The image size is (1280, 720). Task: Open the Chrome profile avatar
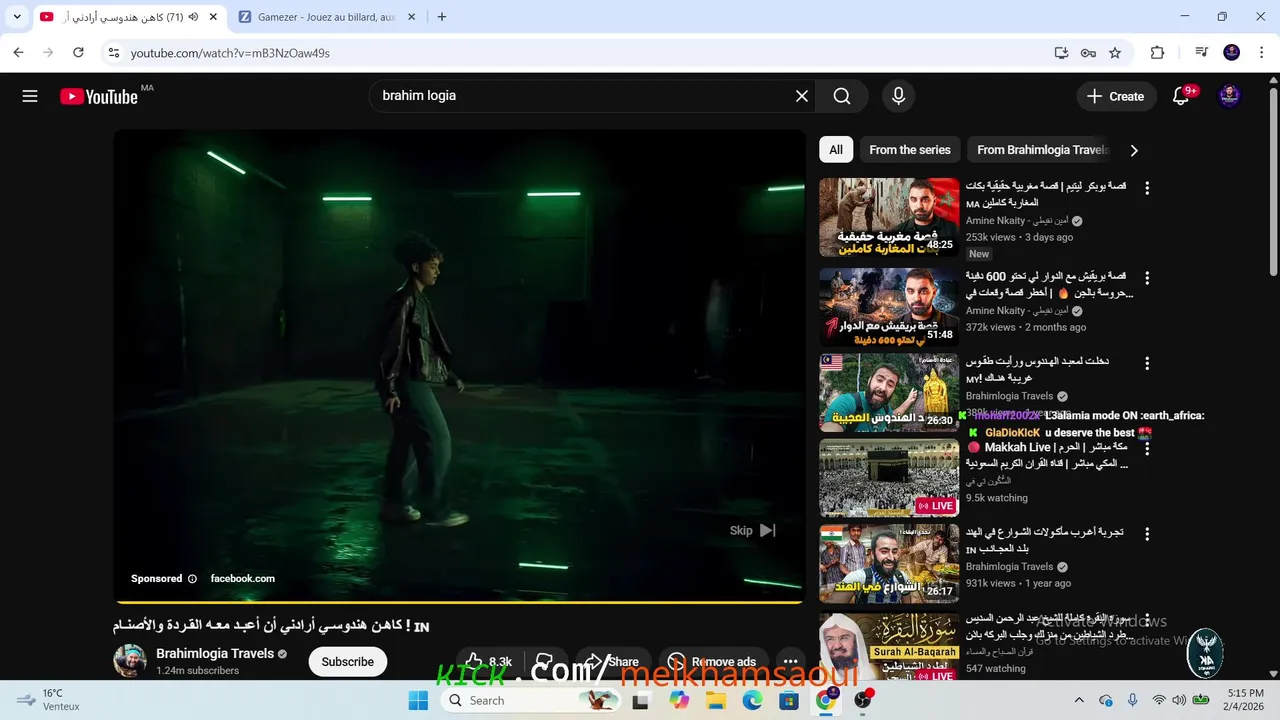tap(1232, 52)
